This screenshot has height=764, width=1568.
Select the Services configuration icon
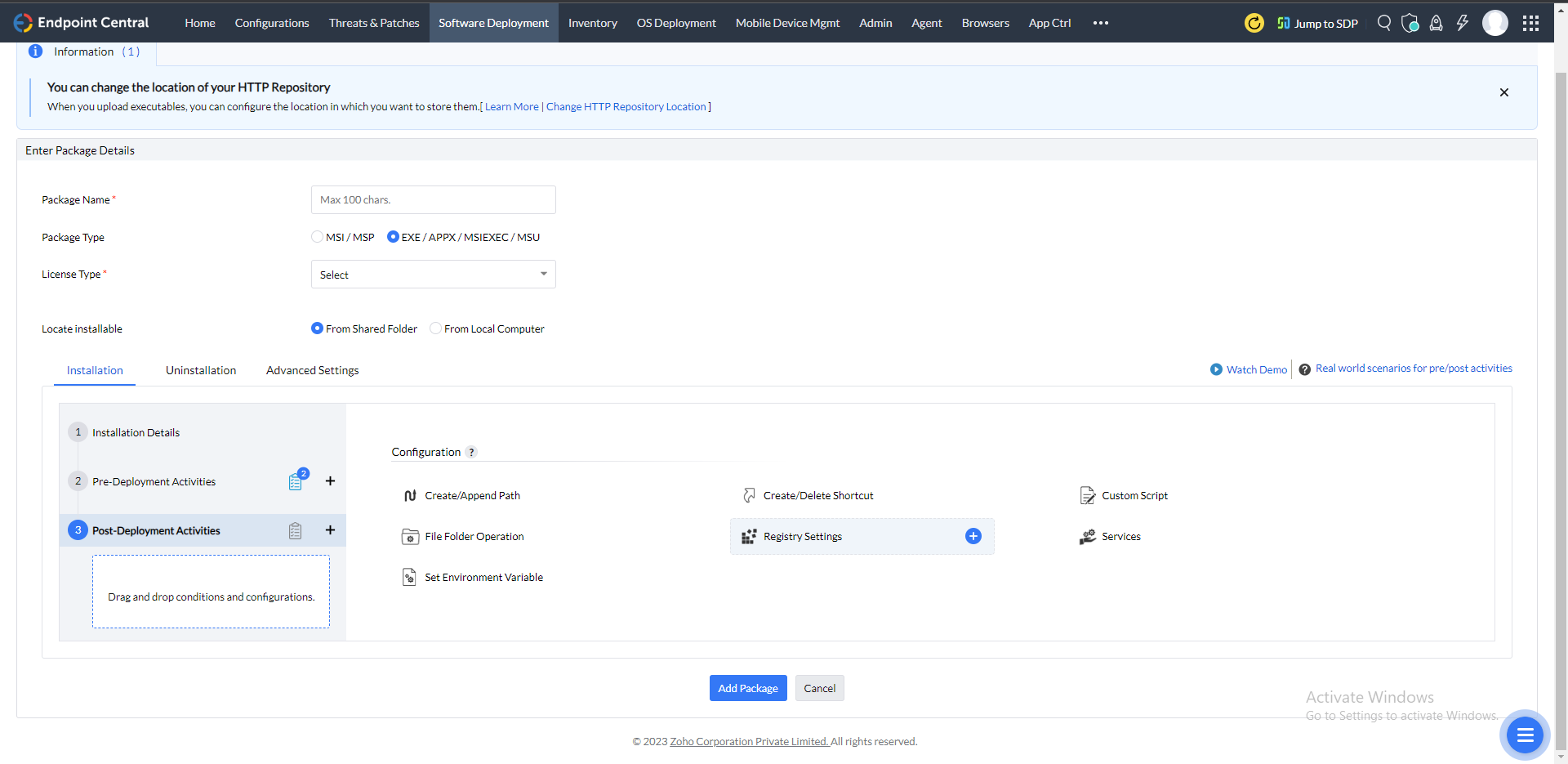1087,536
